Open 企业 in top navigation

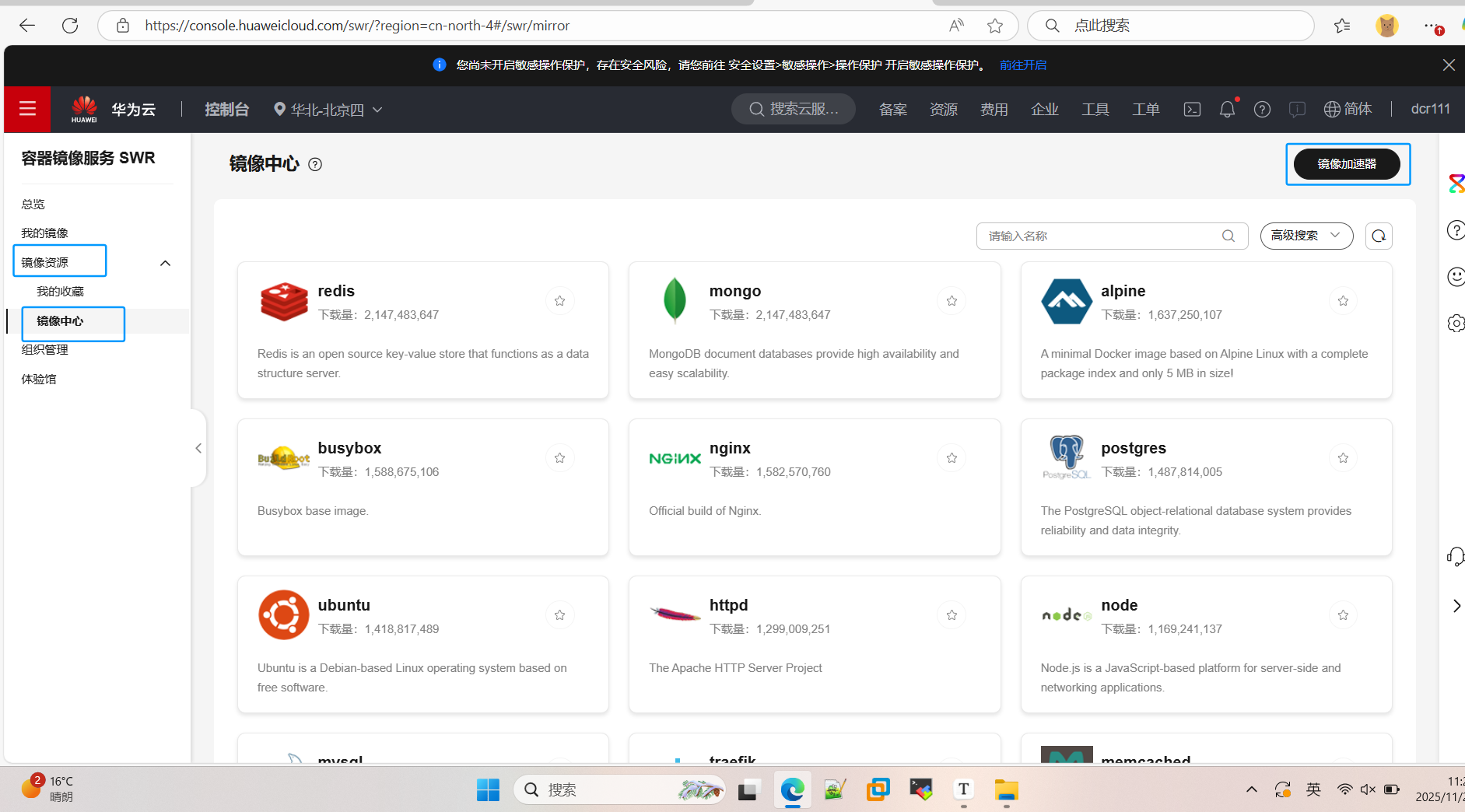[1045, 110]
